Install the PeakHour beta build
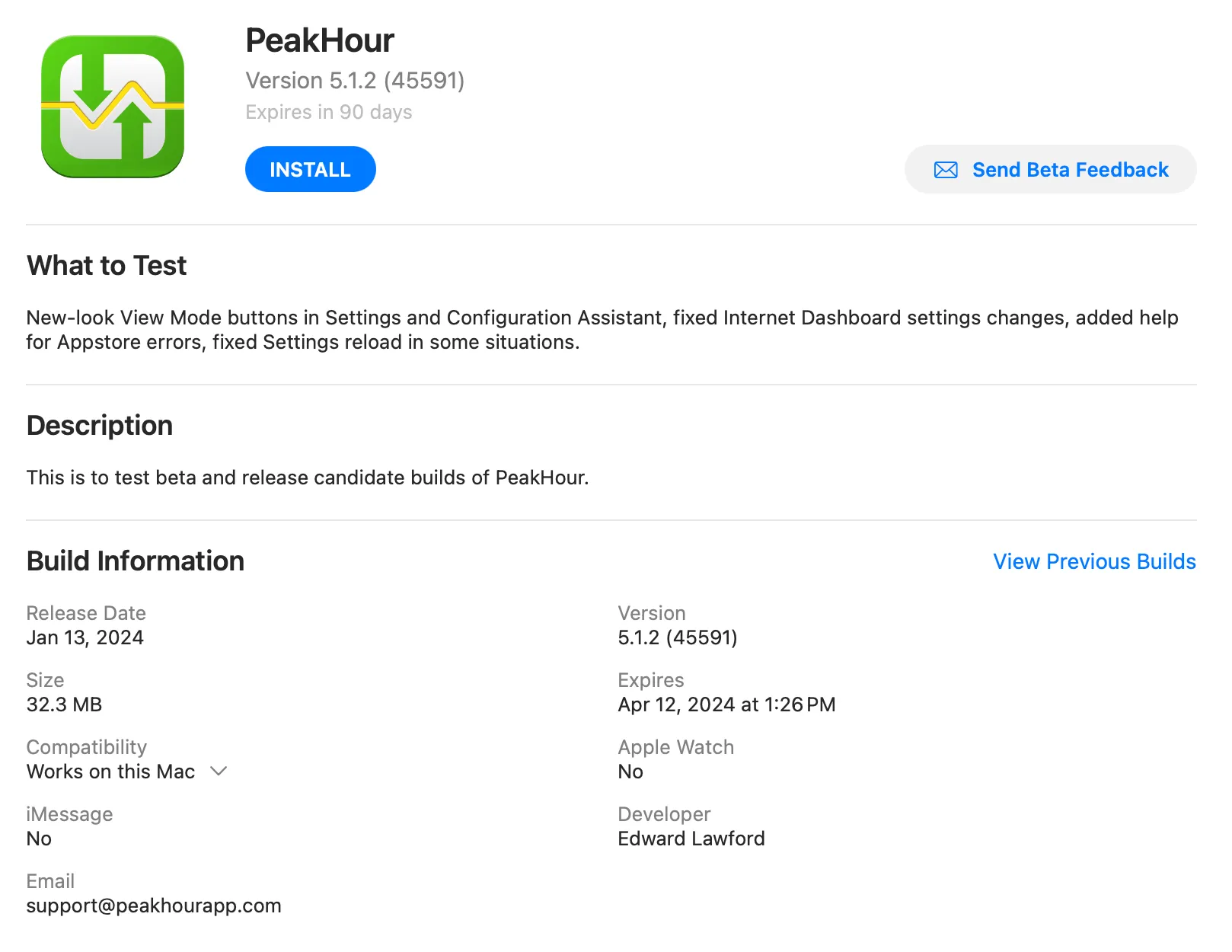This screenshot has height=952, width=1232. 310,169
